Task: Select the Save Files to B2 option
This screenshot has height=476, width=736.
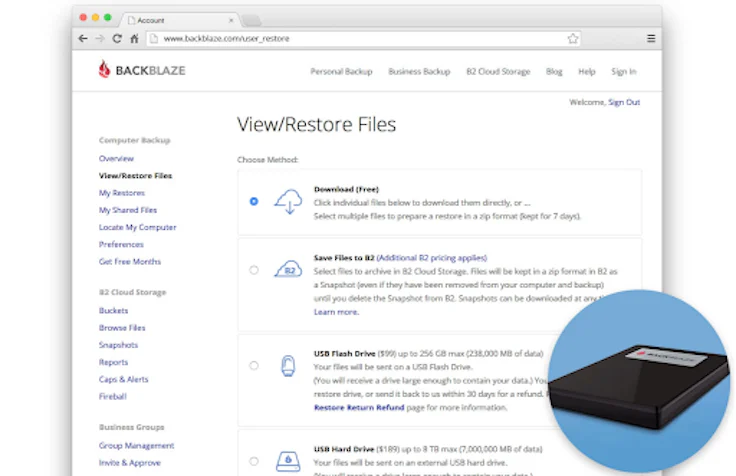Action: coord(254,270)
